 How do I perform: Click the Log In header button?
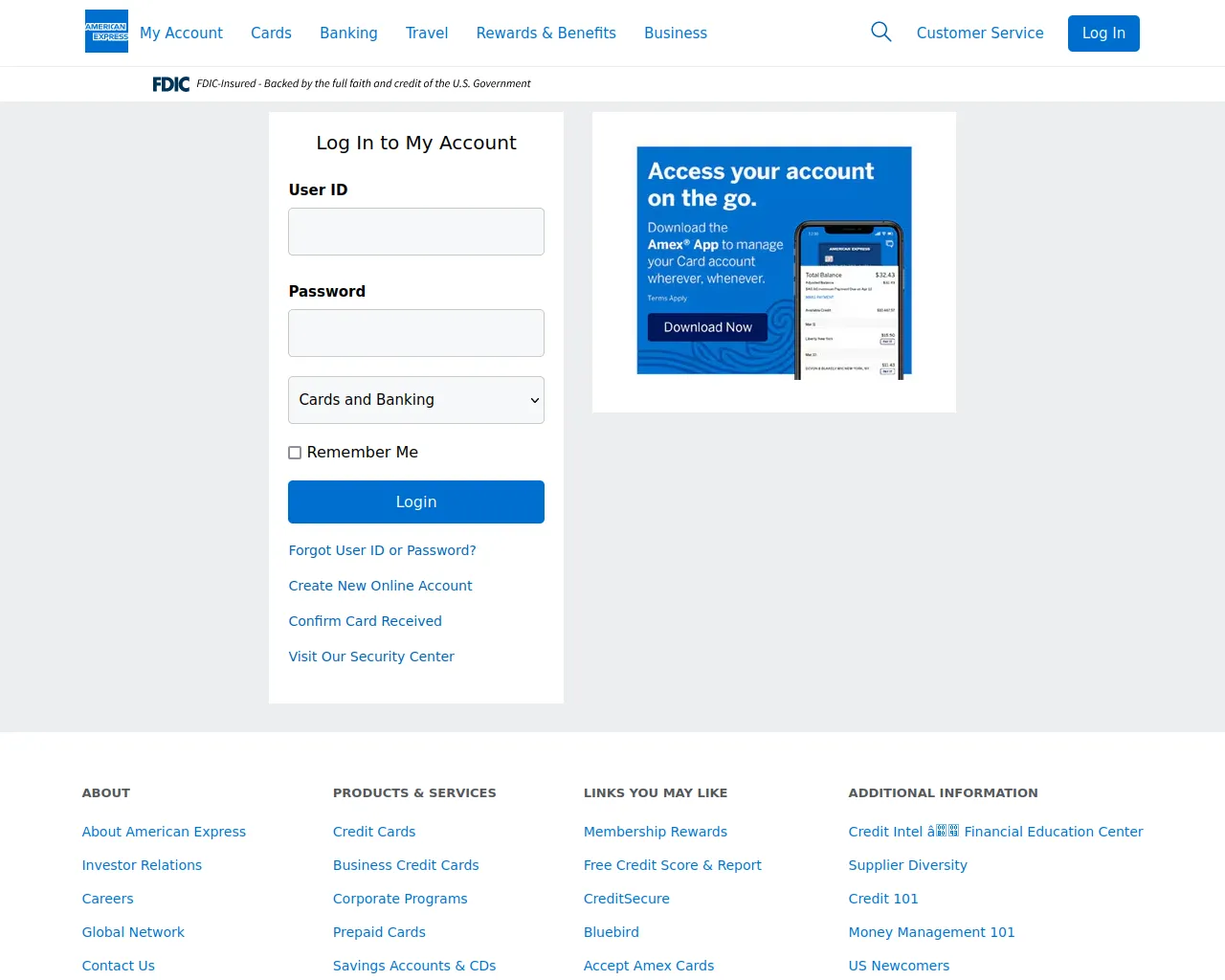click(x=1103, y=33)
